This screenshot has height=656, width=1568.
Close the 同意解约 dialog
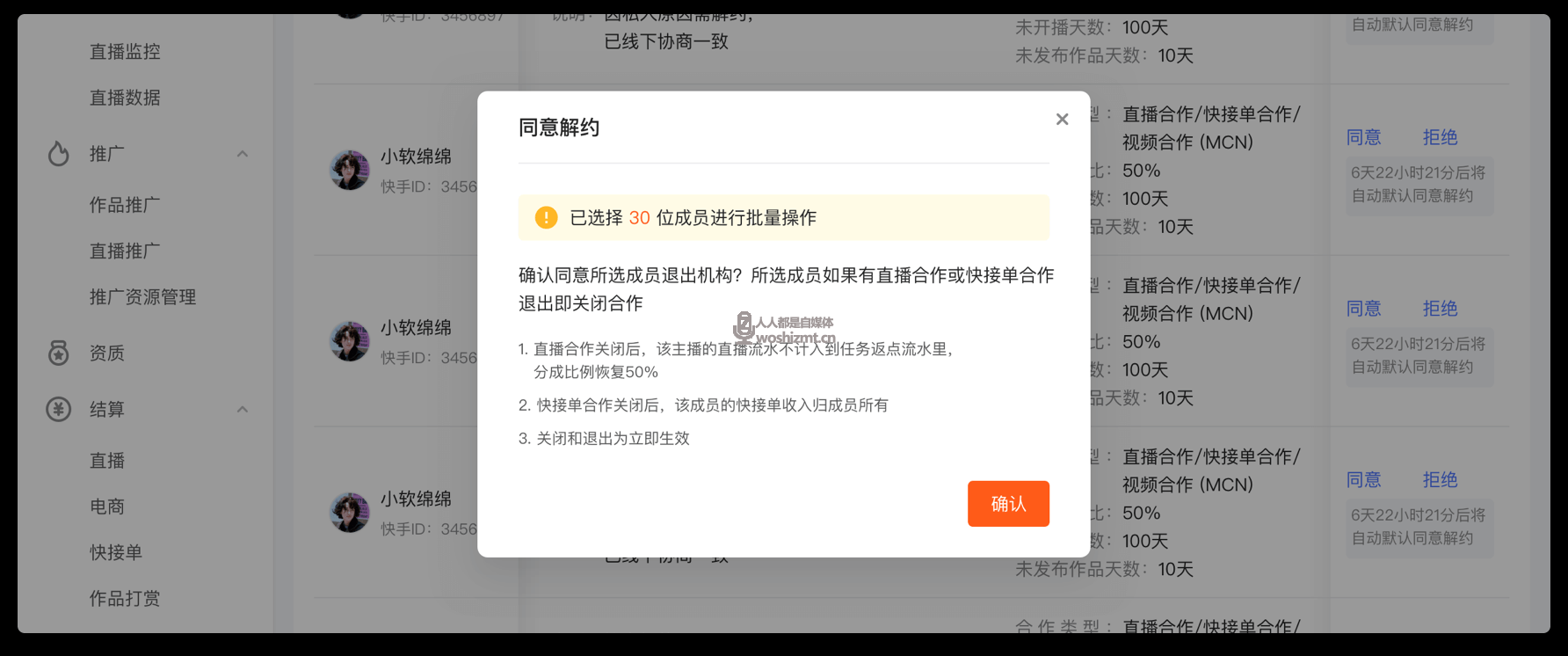[1062, 119]
